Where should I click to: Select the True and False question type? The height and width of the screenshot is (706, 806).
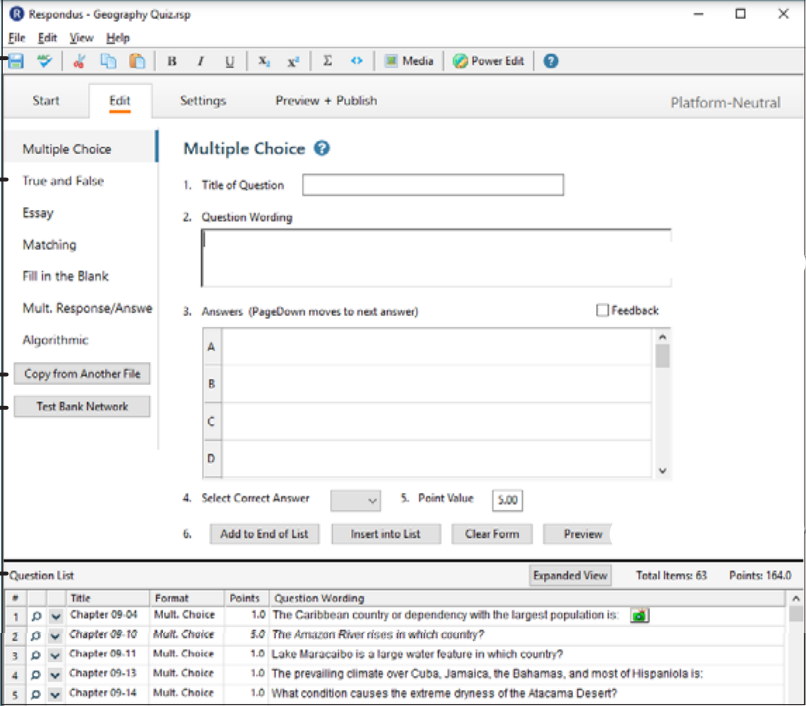coord(63,181)
